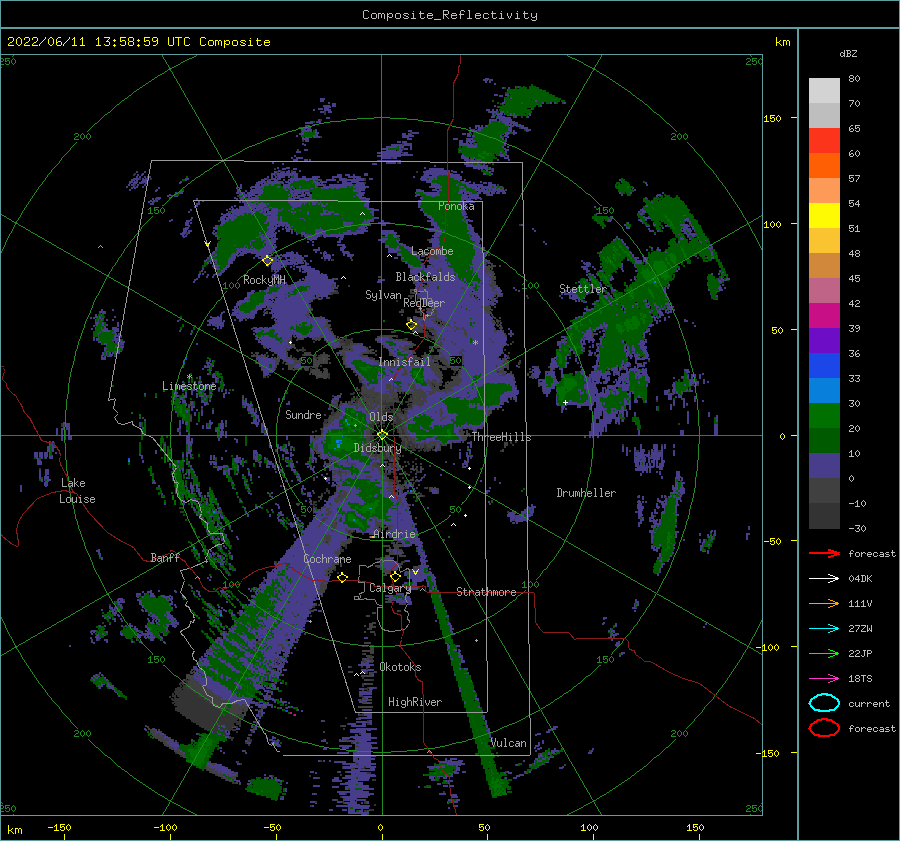
Task: Click the Innisfail label
Action: point(404,362)
